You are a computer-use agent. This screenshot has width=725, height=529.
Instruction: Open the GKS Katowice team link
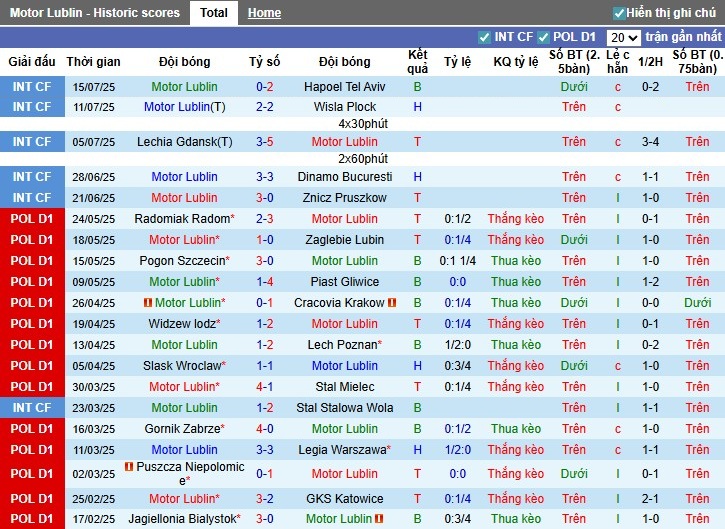[345, 499]
